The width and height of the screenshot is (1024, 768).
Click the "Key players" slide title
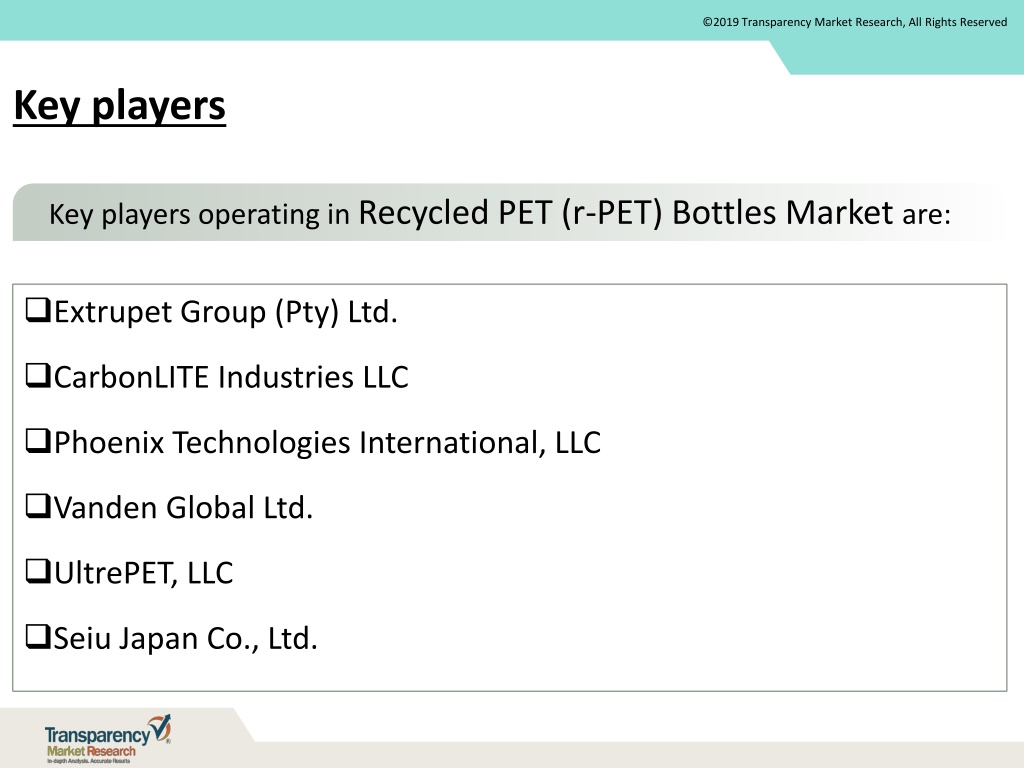click(120, 106)
